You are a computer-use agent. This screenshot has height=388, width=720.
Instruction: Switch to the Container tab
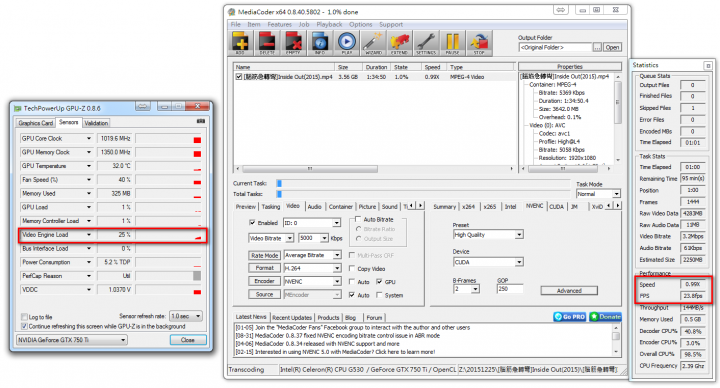pyautogui.click(x=341, y=207)
